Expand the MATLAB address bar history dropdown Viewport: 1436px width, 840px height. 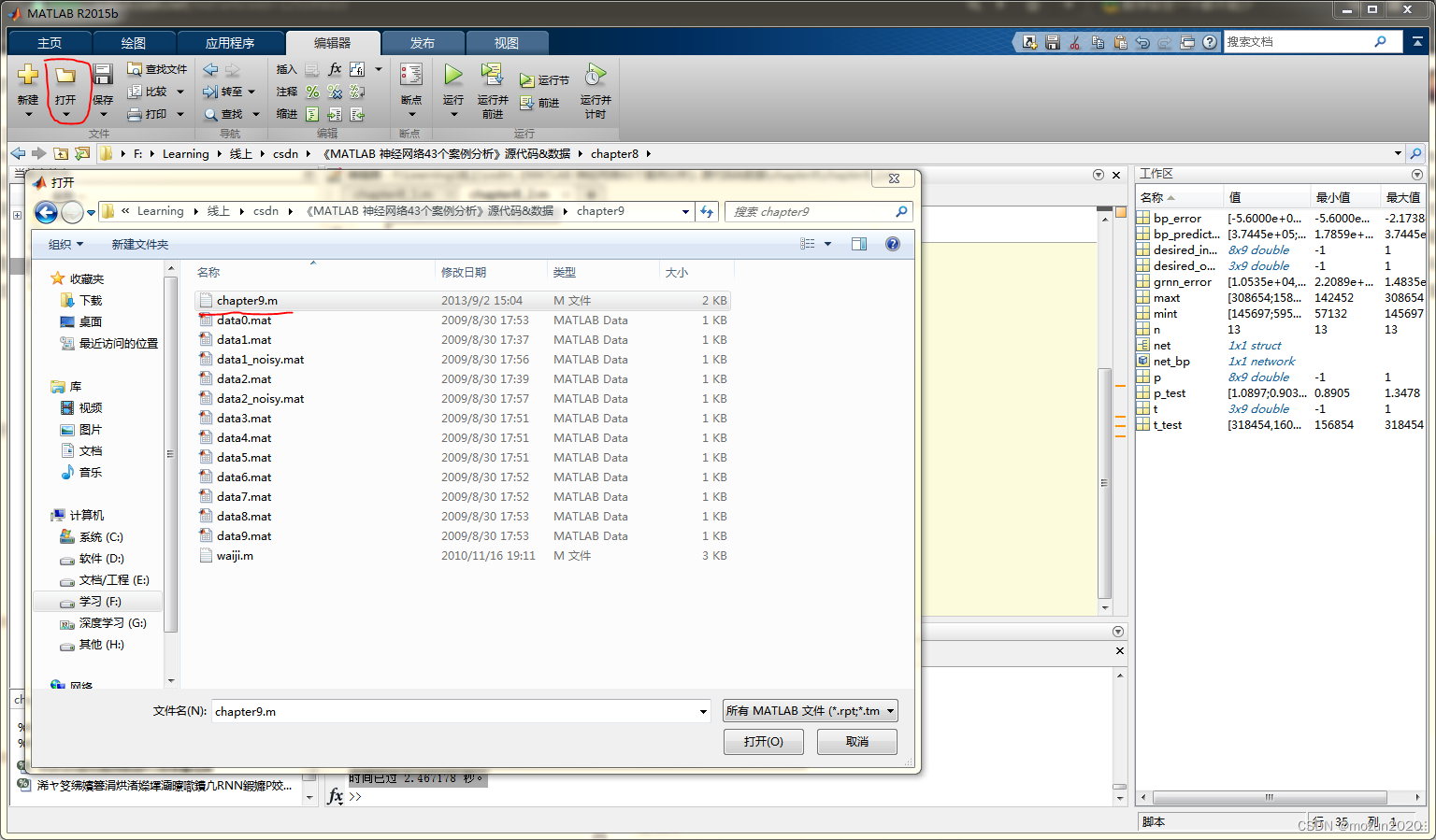point(1398,153)
